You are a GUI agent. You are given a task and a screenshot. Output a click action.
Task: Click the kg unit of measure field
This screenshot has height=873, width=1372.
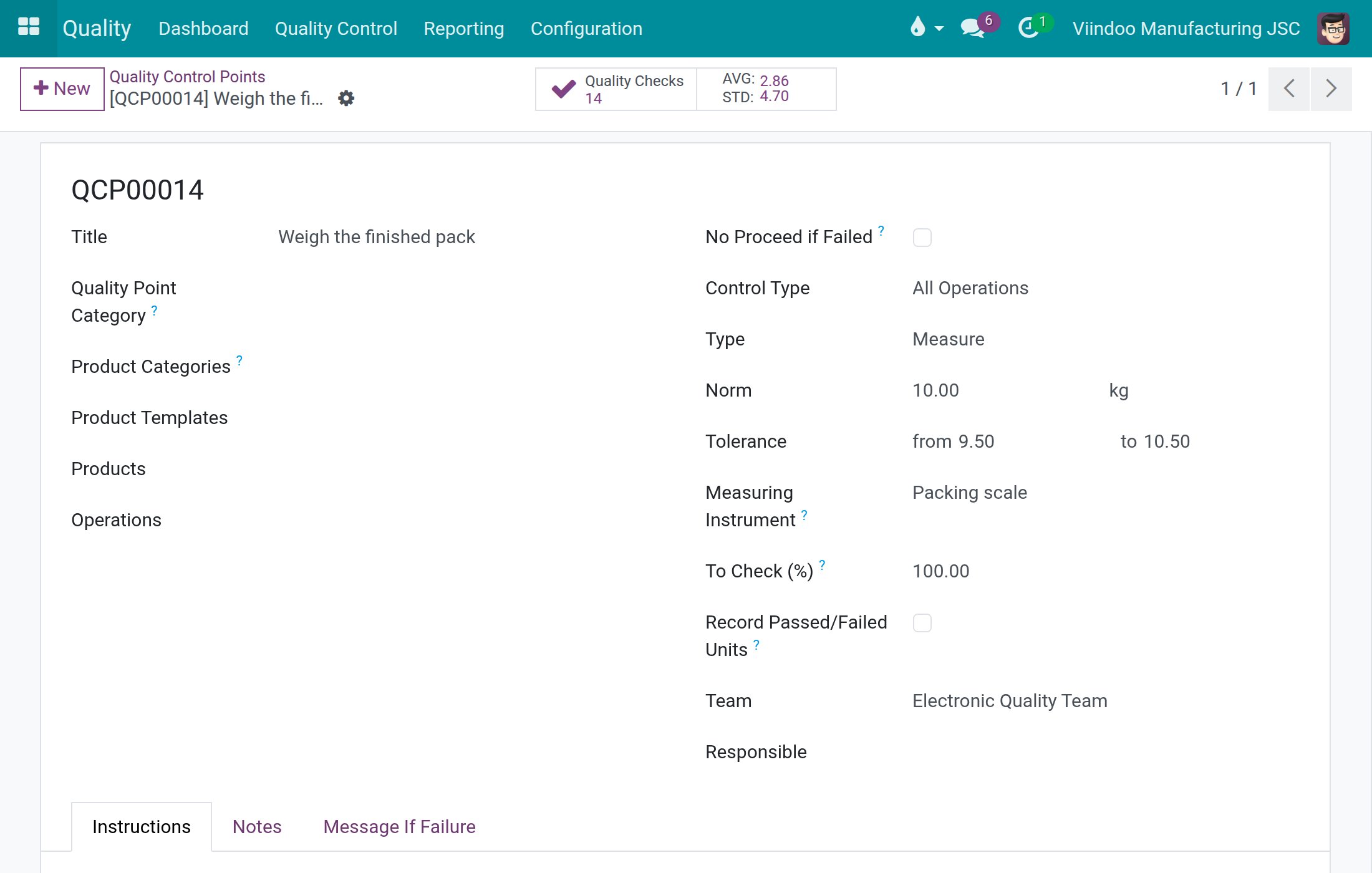(x=1119, y=390)
